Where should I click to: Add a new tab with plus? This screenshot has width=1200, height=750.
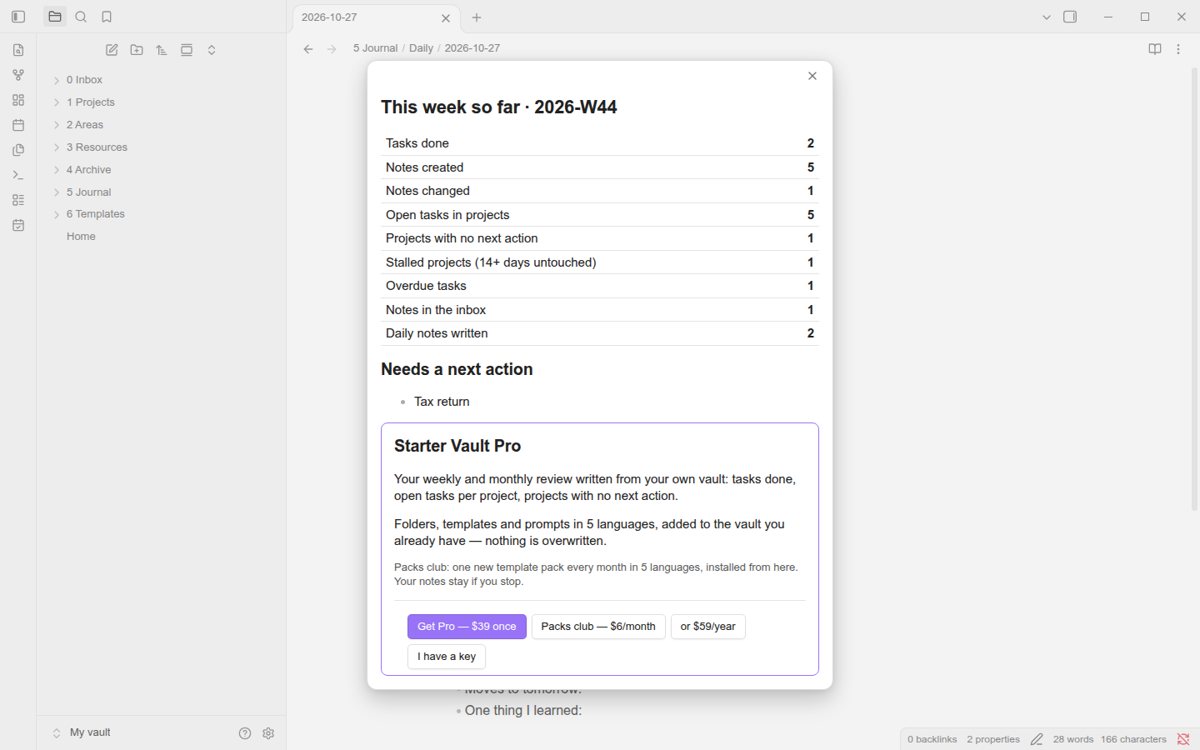point(477,17)
